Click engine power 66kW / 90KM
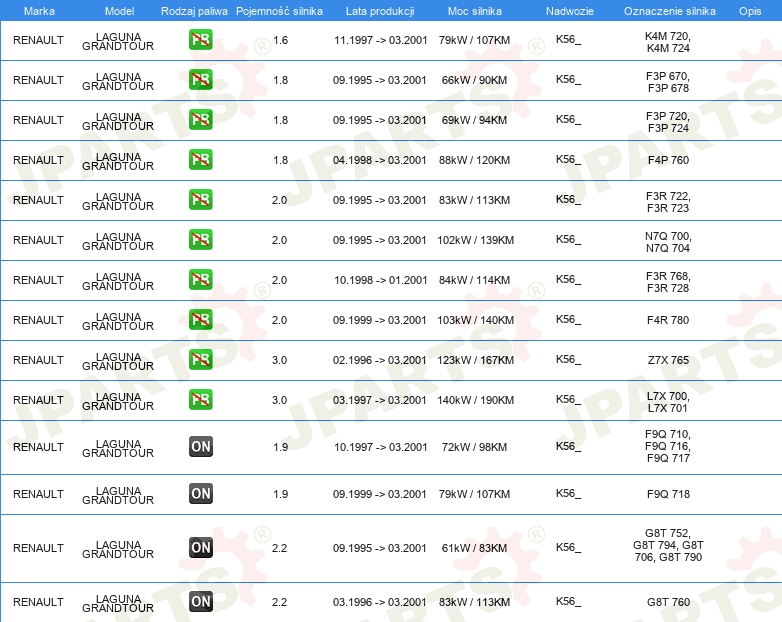The image size is (782, 622). point(474,80)
